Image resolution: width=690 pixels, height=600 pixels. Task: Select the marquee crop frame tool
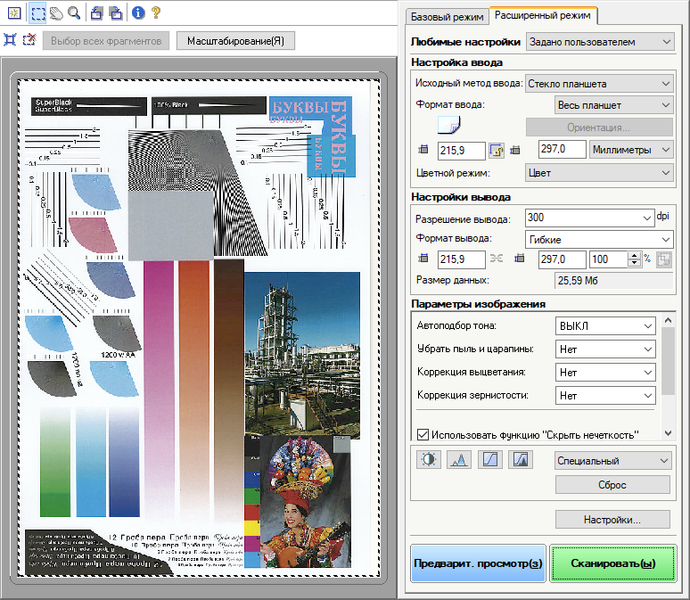[36, 13]
